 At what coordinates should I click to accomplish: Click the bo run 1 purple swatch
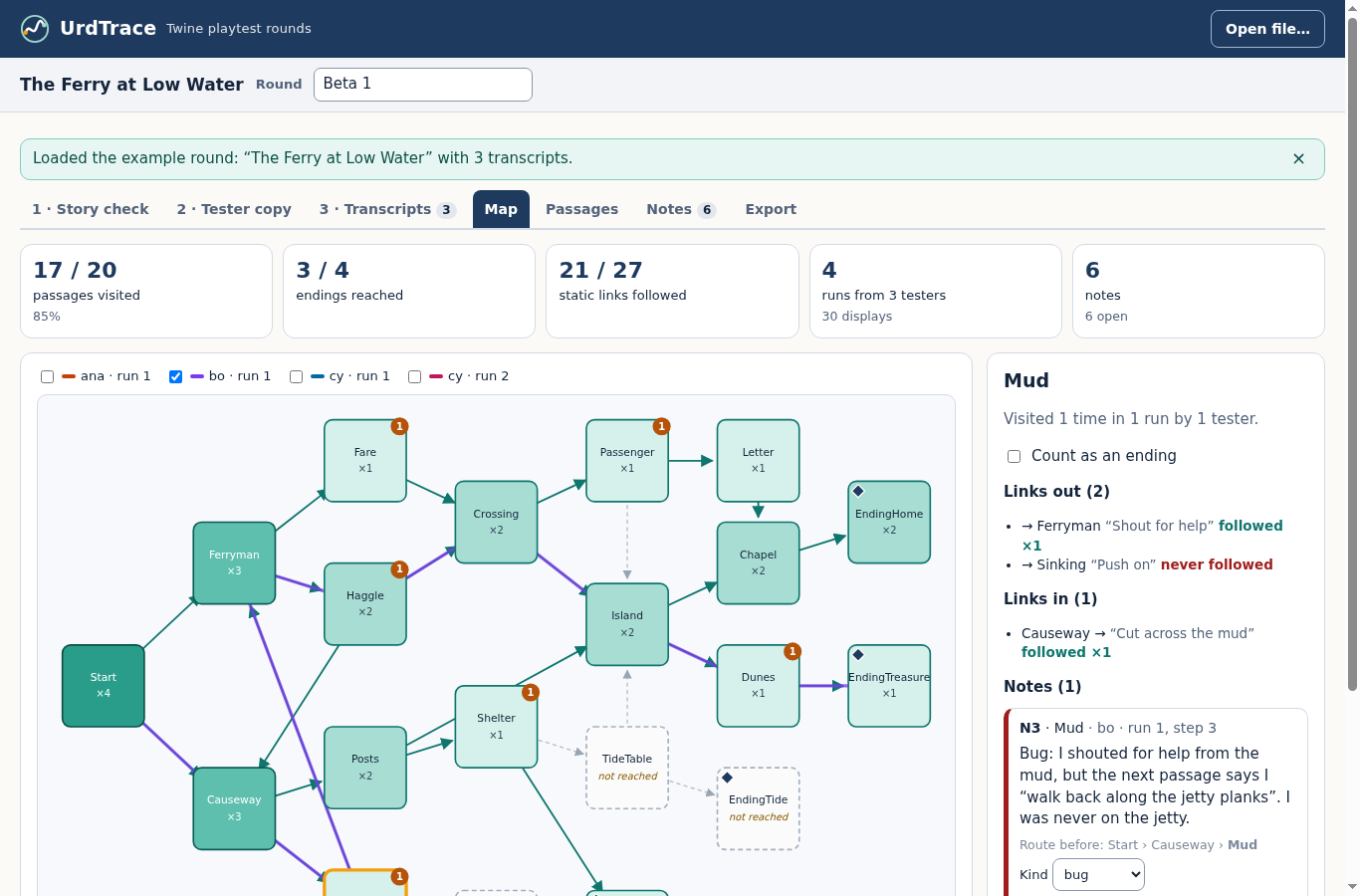[197, 376]
